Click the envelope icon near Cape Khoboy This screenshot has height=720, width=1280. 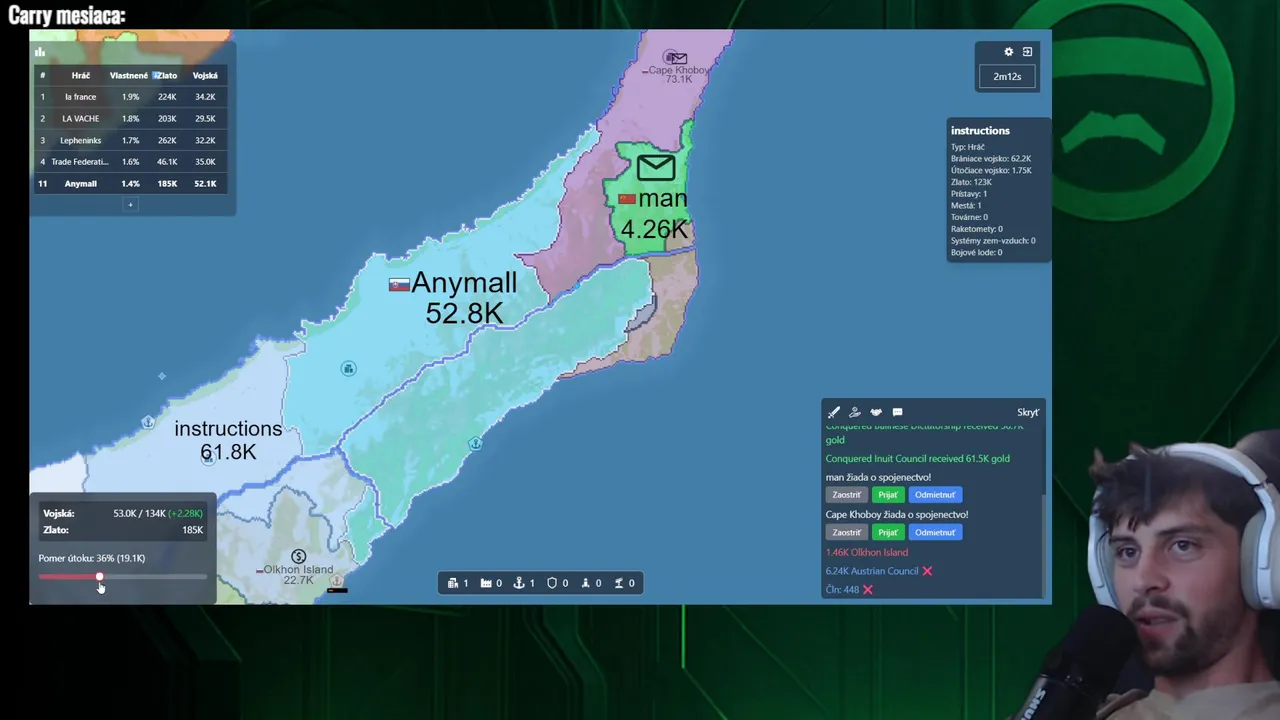pos(678,58)
